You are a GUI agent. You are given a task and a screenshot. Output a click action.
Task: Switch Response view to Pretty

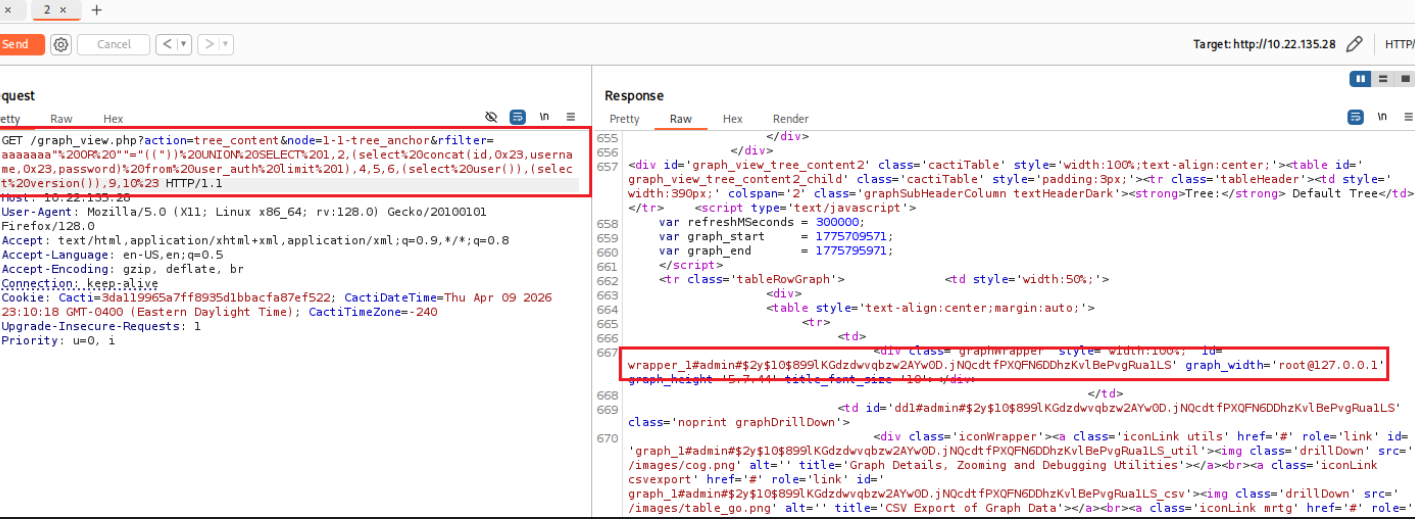(x=624, y=119)
